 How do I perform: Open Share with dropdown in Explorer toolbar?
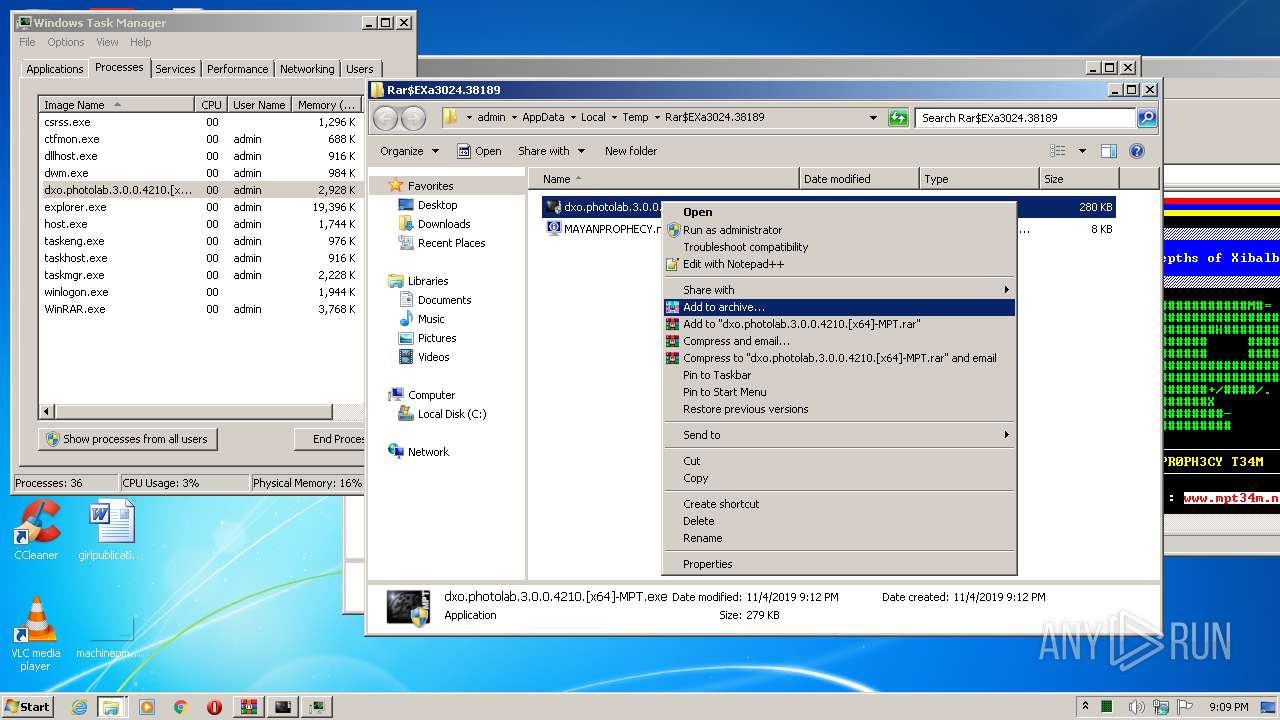[x=551, y=151]
